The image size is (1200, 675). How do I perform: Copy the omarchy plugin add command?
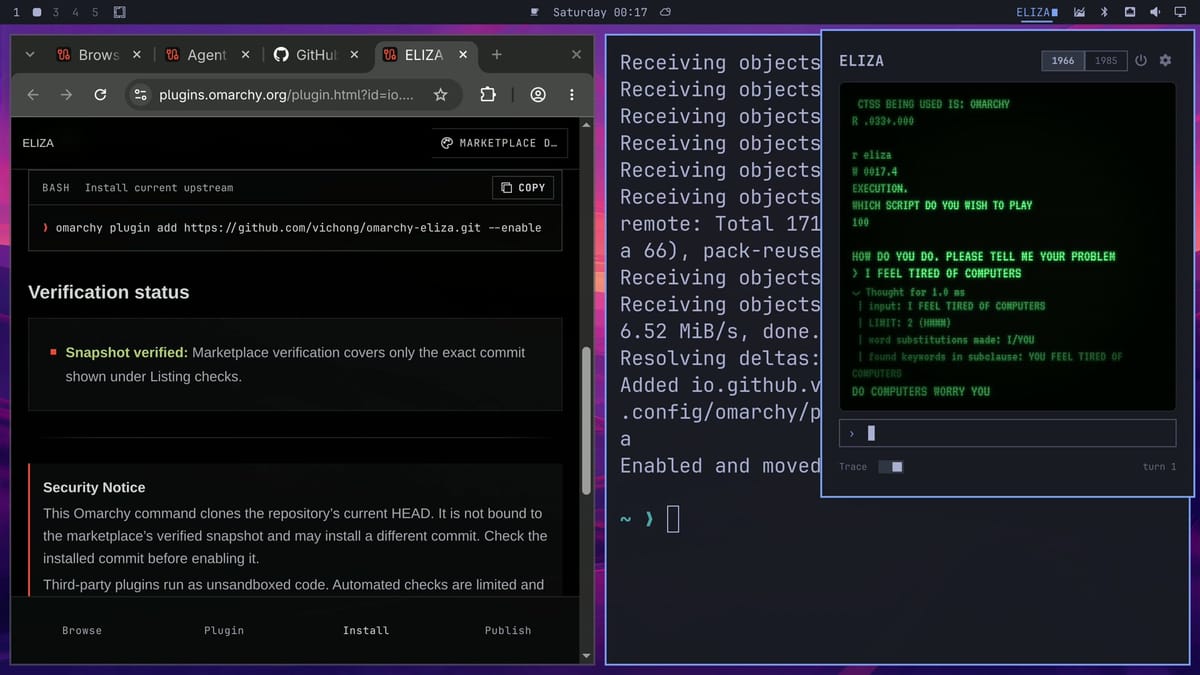[x=523, y=188]
